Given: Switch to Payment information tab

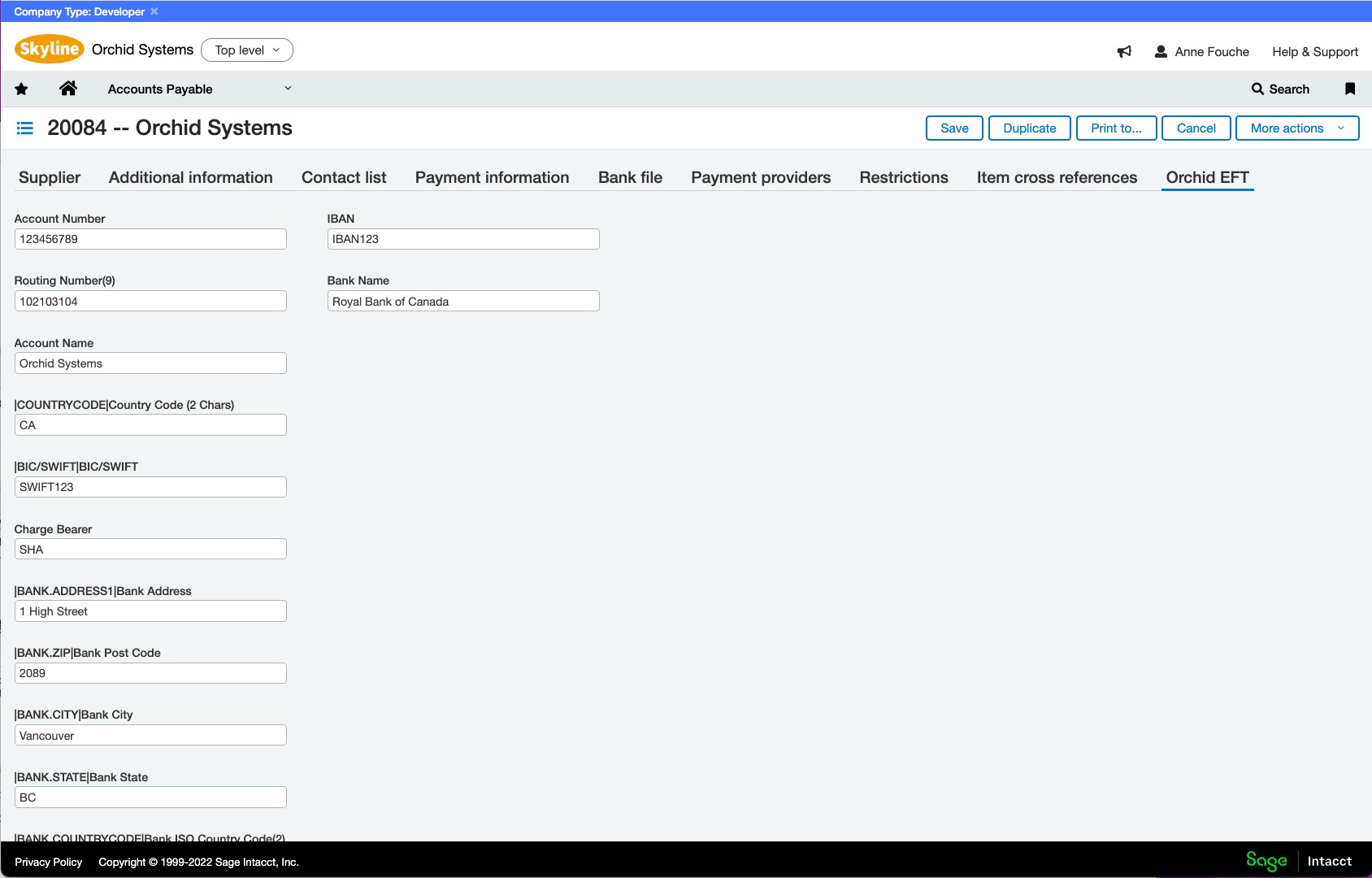Looking at the screenshot, I should click(x=493, y=177).
